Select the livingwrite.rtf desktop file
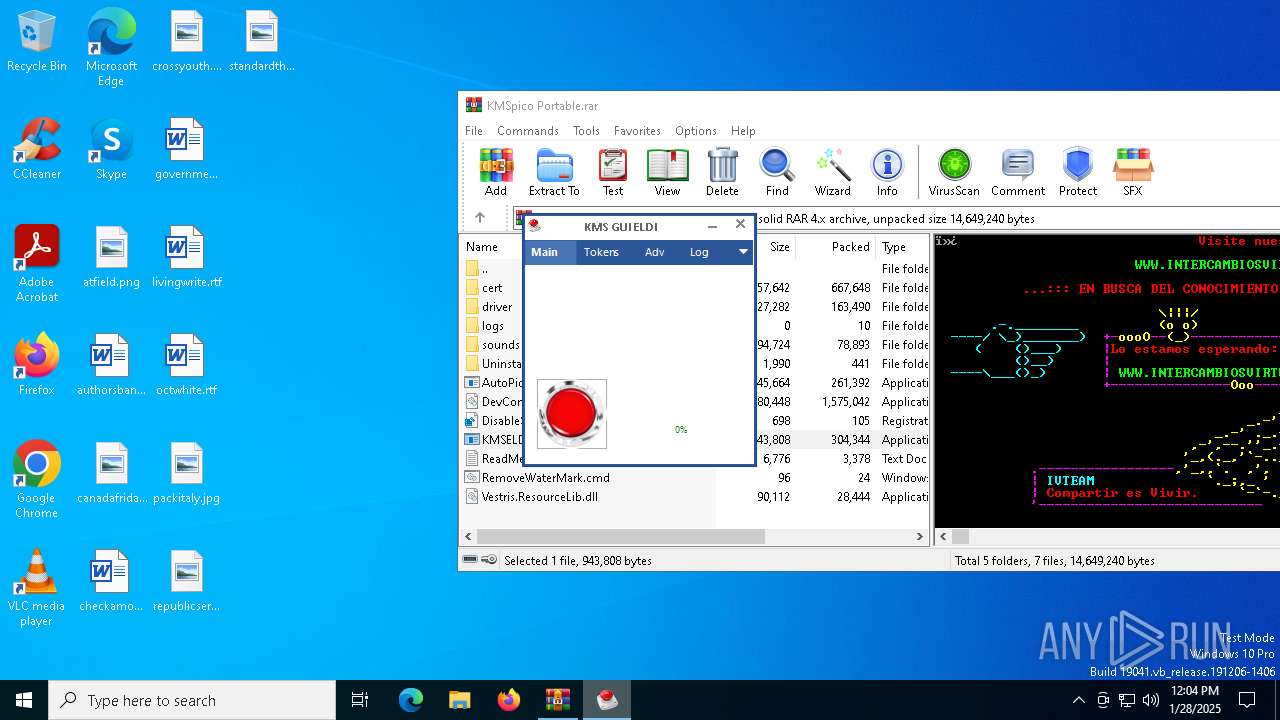This screenshot has height=720, width=1280. click(186, 258)
